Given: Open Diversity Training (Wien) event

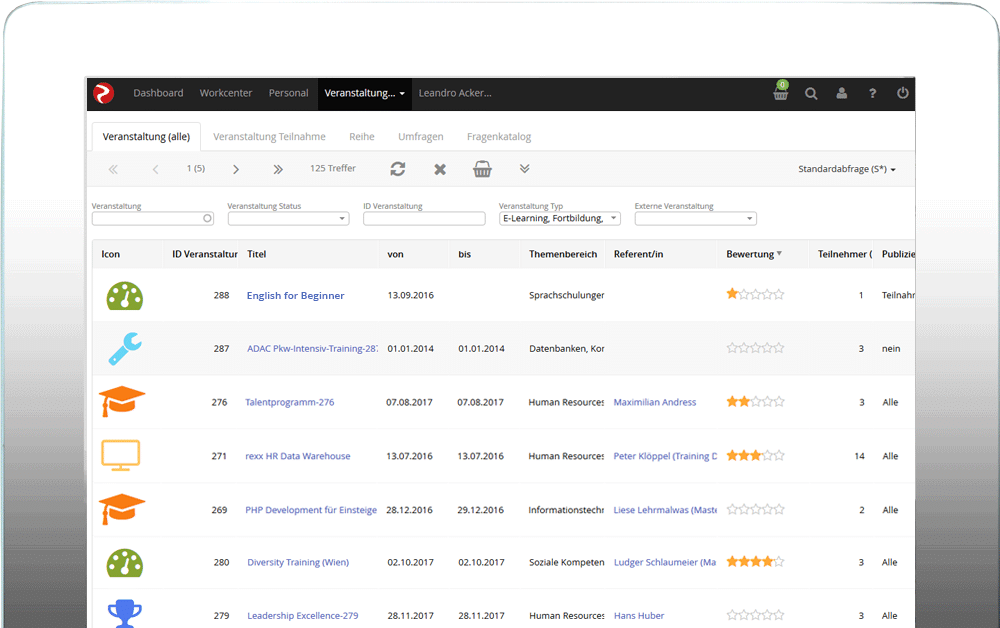Looking at the screenshot, I should pyautogui.click(x=298, y=562).
